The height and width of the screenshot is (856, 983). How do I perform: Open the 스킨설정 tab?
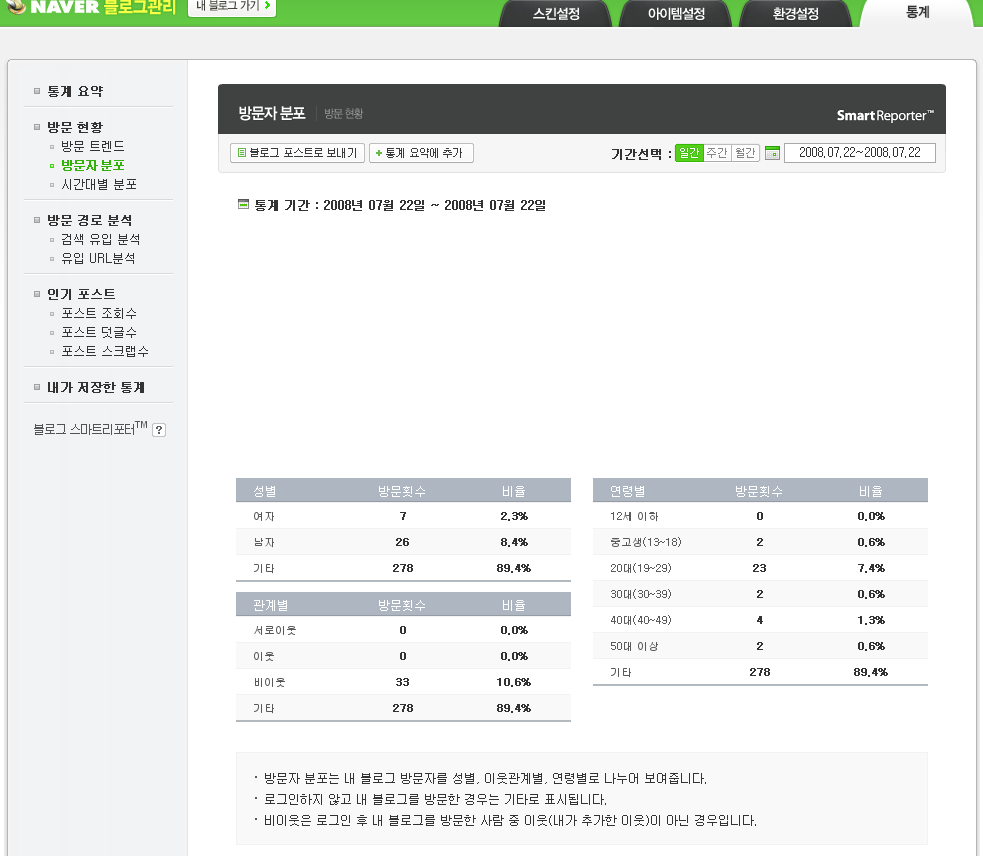(556, 13)
